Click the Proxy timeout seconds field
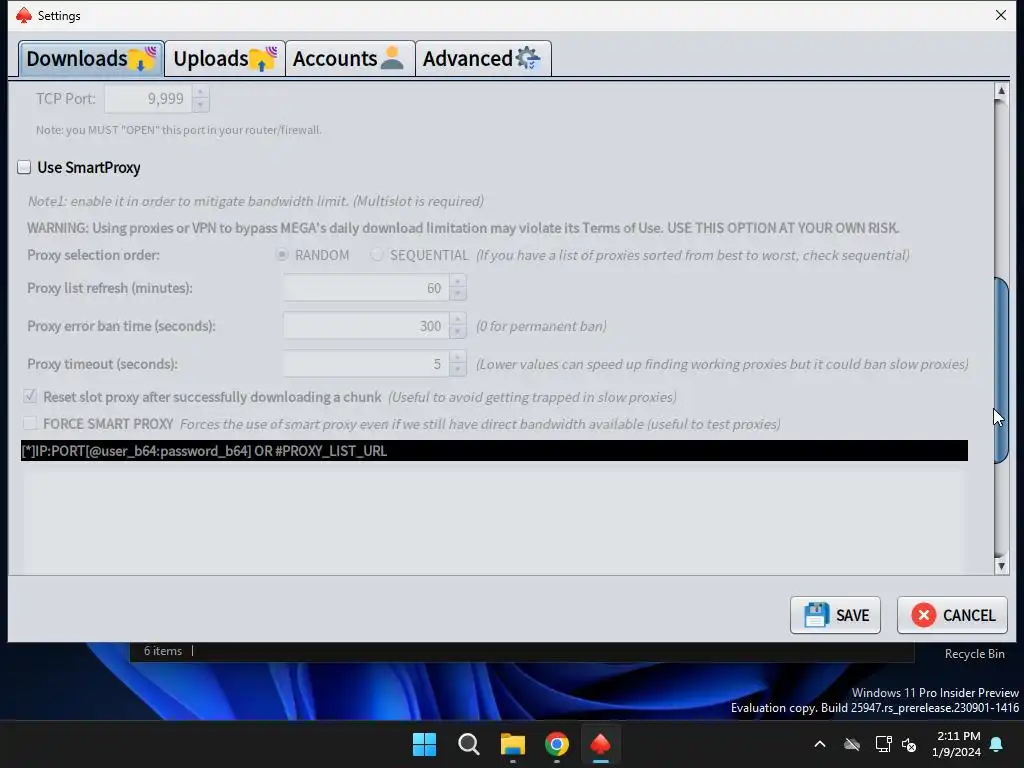This screenshot has width=1024, height=768. pos(366,364)
